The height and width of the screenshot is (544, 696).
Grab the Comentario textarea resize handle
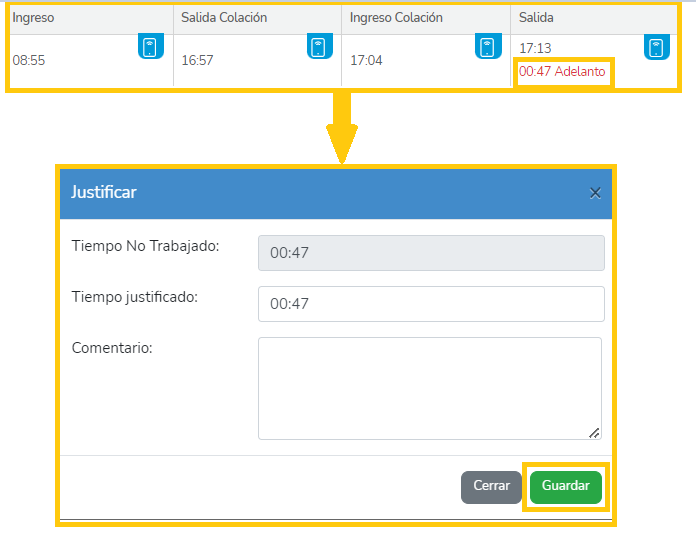point(594,432)
